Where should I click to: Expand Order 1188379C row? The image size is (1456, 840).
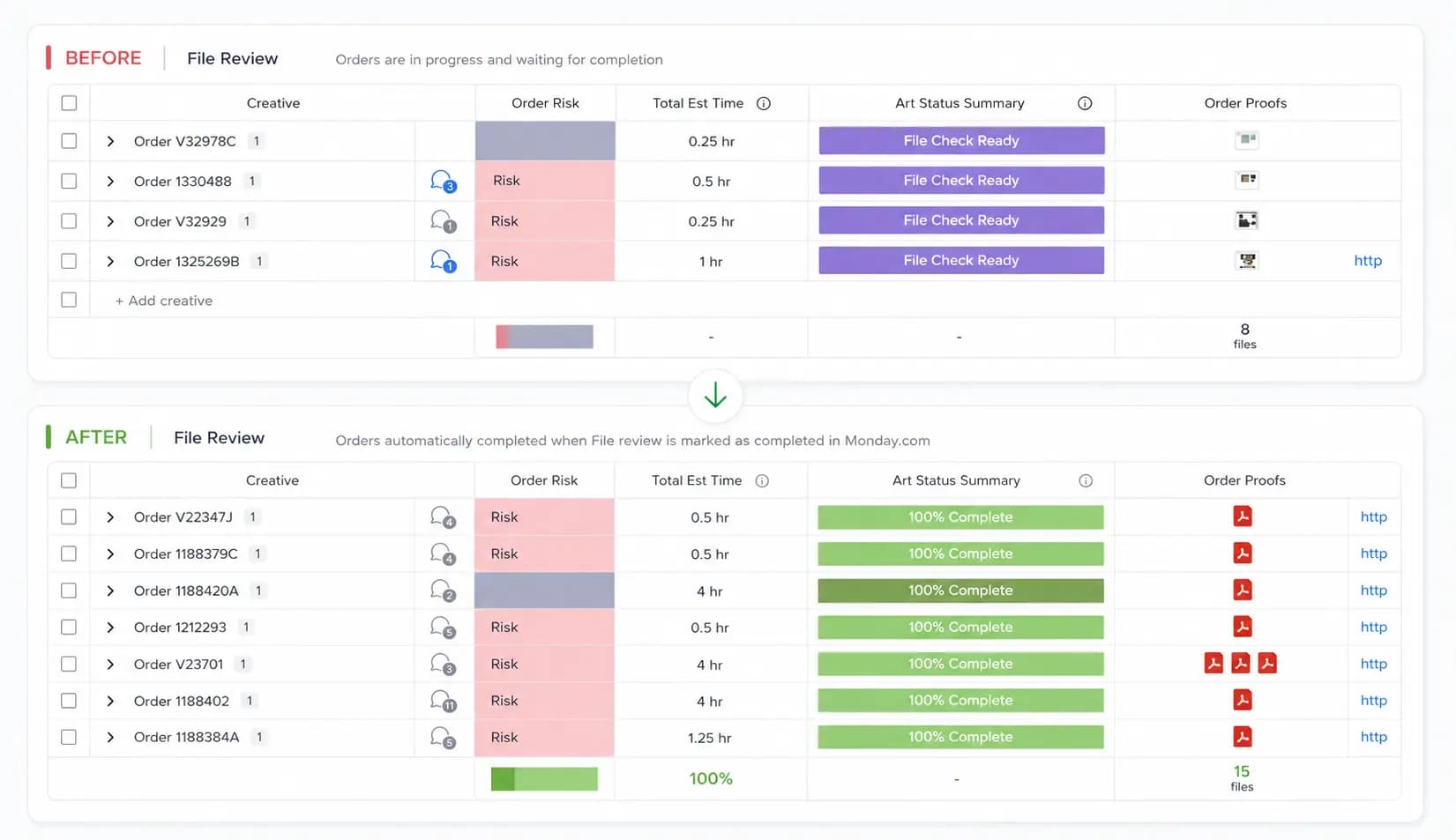point(110,554)
